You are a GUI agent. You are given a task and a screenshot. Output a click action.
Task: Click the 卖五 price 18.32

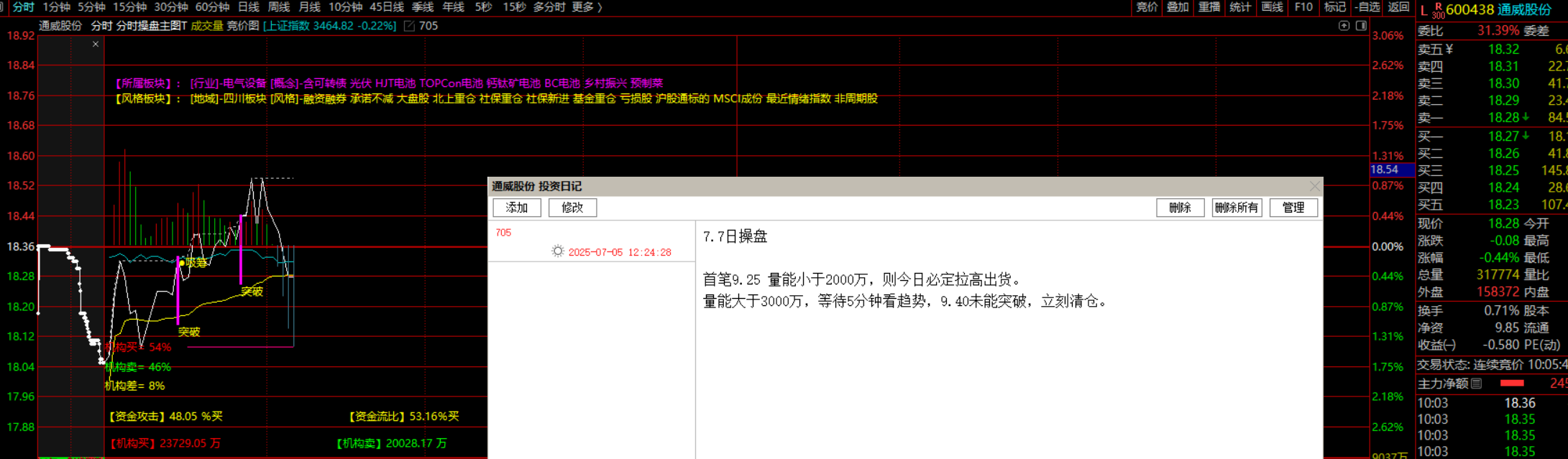coord(1503,49)
